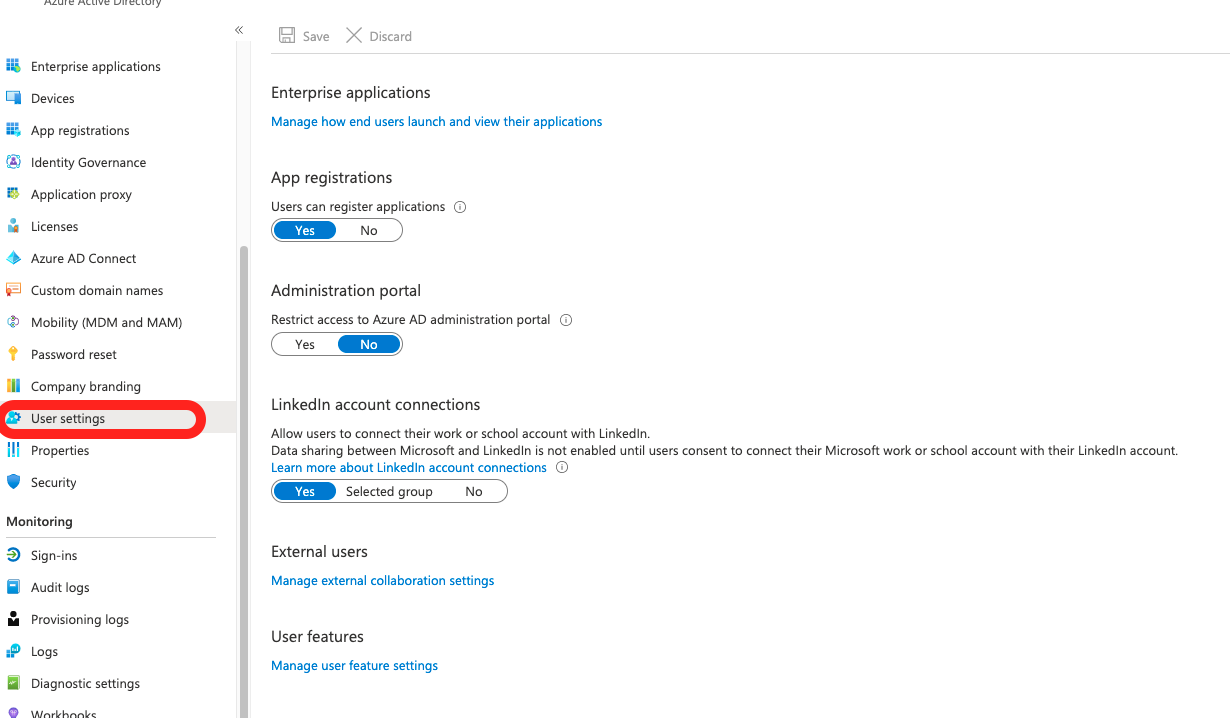Open Devices menu item
The image size is (1230, 718).
(53, 98)
